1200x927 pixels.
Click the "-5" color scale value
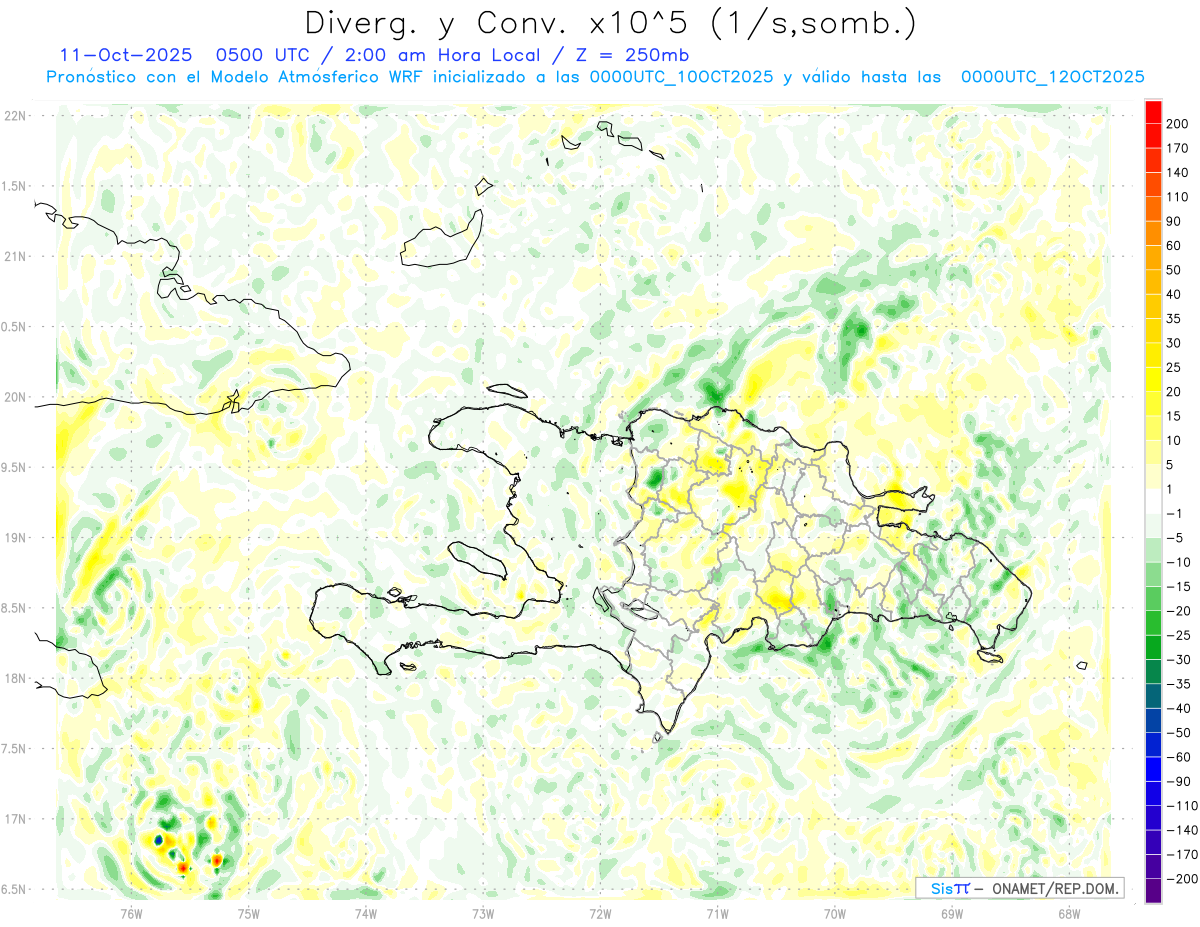pos(1175,538)
